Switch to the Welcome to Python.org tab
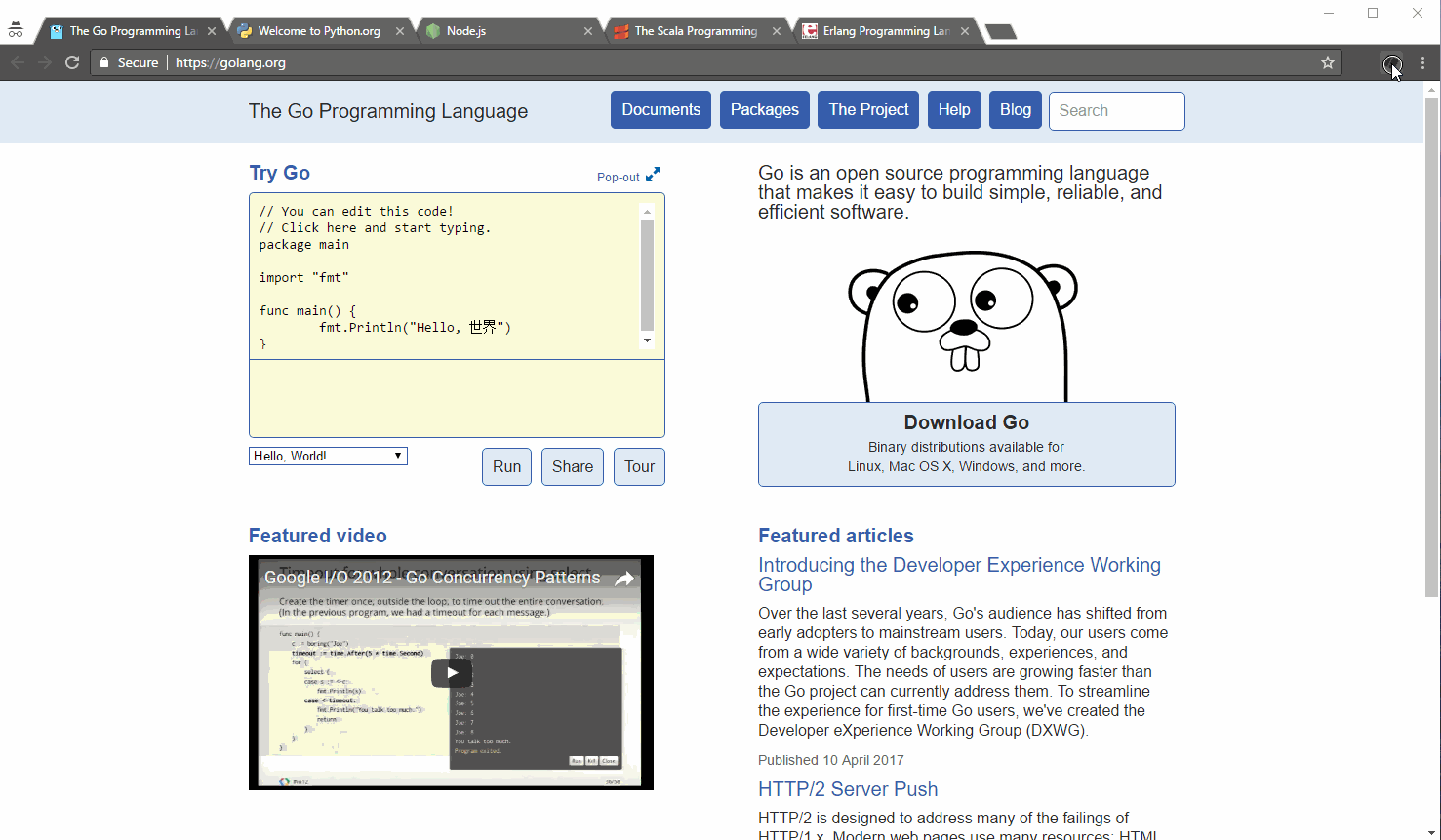This screenshot has height=840, width=1441. (319, 31)
